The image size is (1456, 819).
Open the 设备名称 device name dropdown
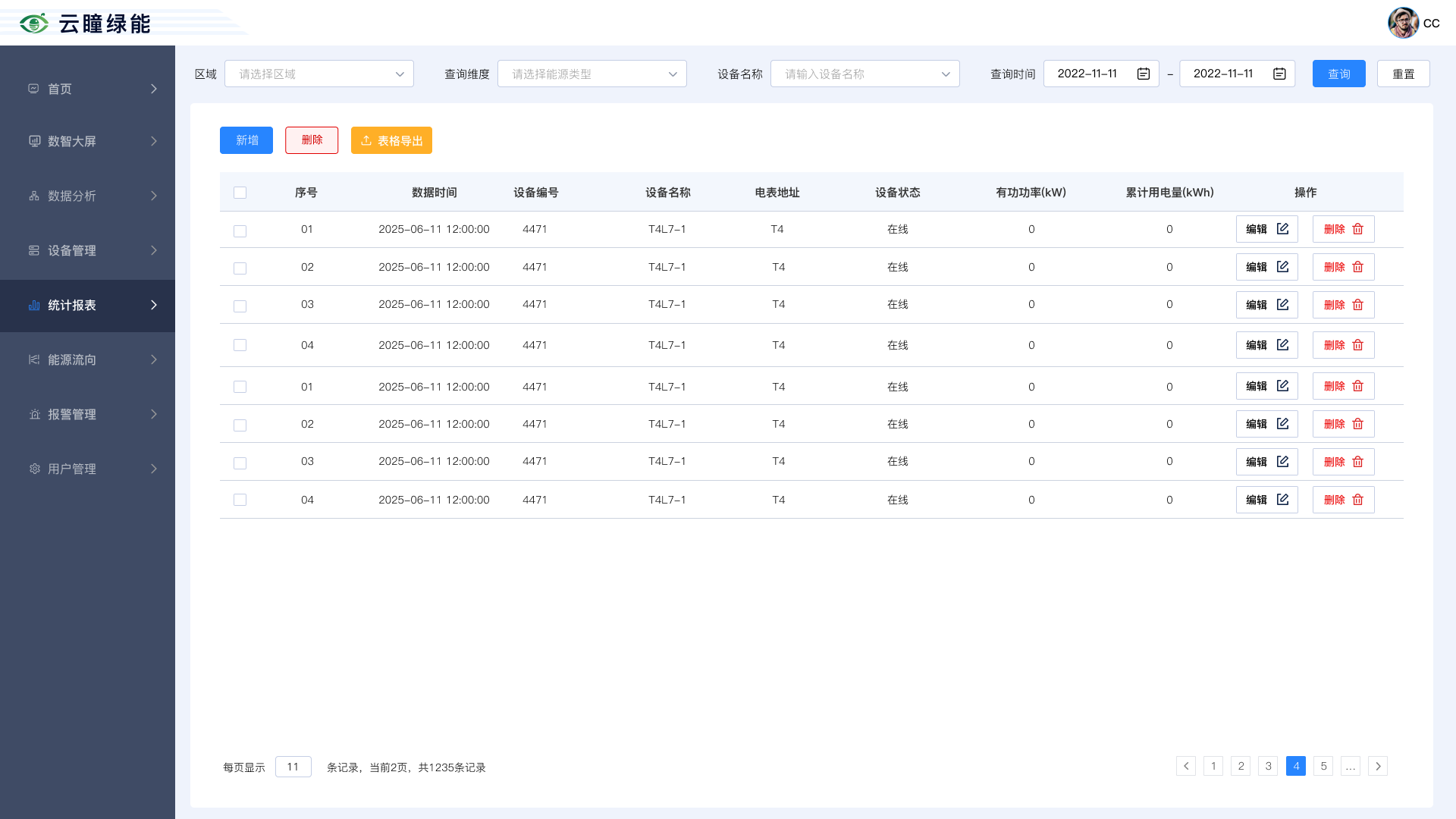point(865,74)
